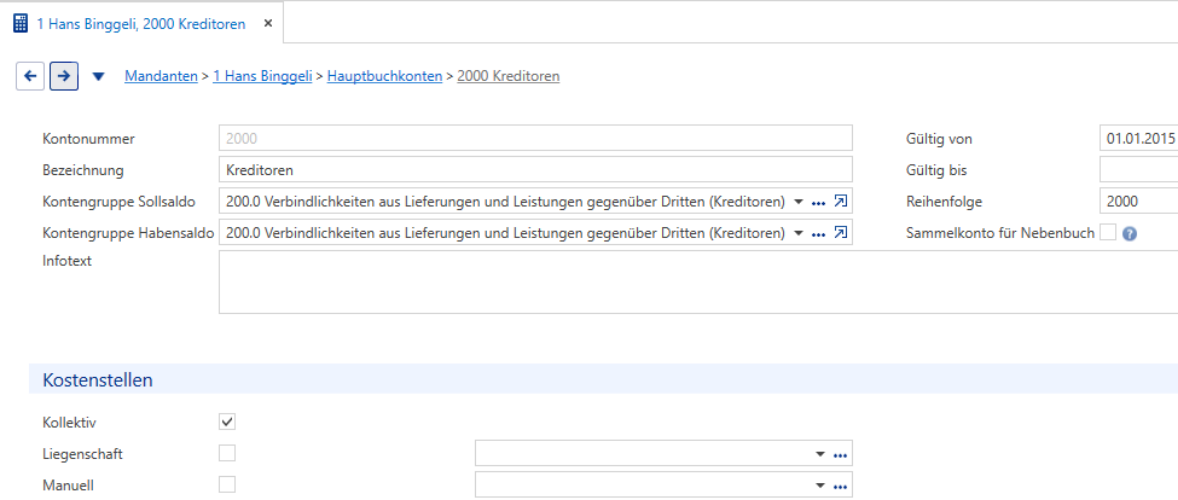Open the ellipsis lookup for Liegenschaft
The image size is (1178, 500).
(x=840, y=455)
